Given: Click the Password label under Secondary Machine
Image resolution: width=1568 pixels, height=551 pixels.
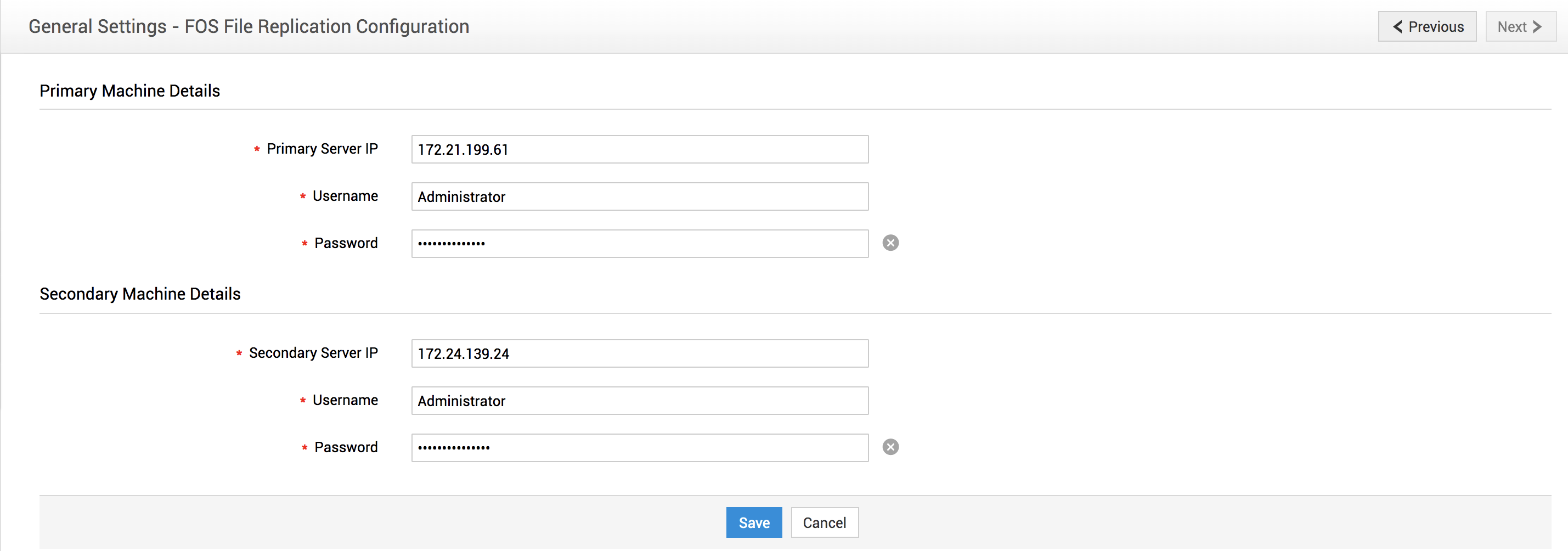Looking at the screenshot, I should [x=346, y=447].
